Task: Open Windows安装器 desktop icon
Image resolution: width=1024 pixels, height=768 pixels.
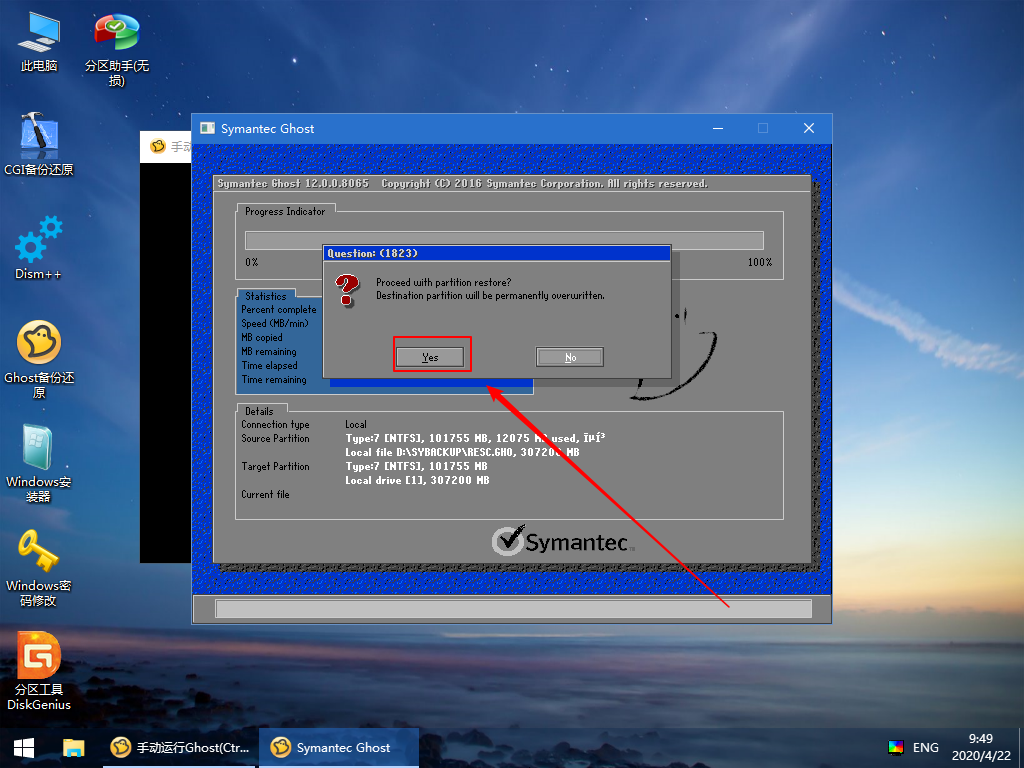Action: coord(39,463)
